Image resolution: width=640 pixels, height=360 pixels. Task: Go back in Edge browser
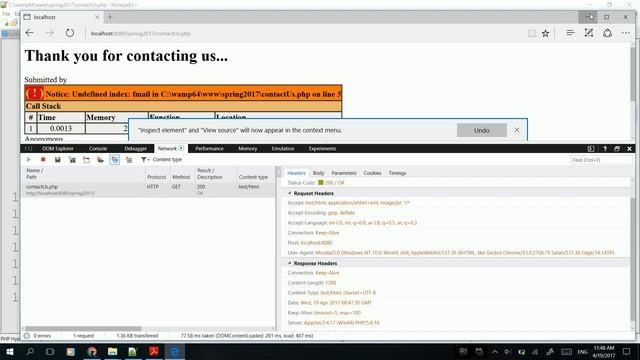[30, 33]
